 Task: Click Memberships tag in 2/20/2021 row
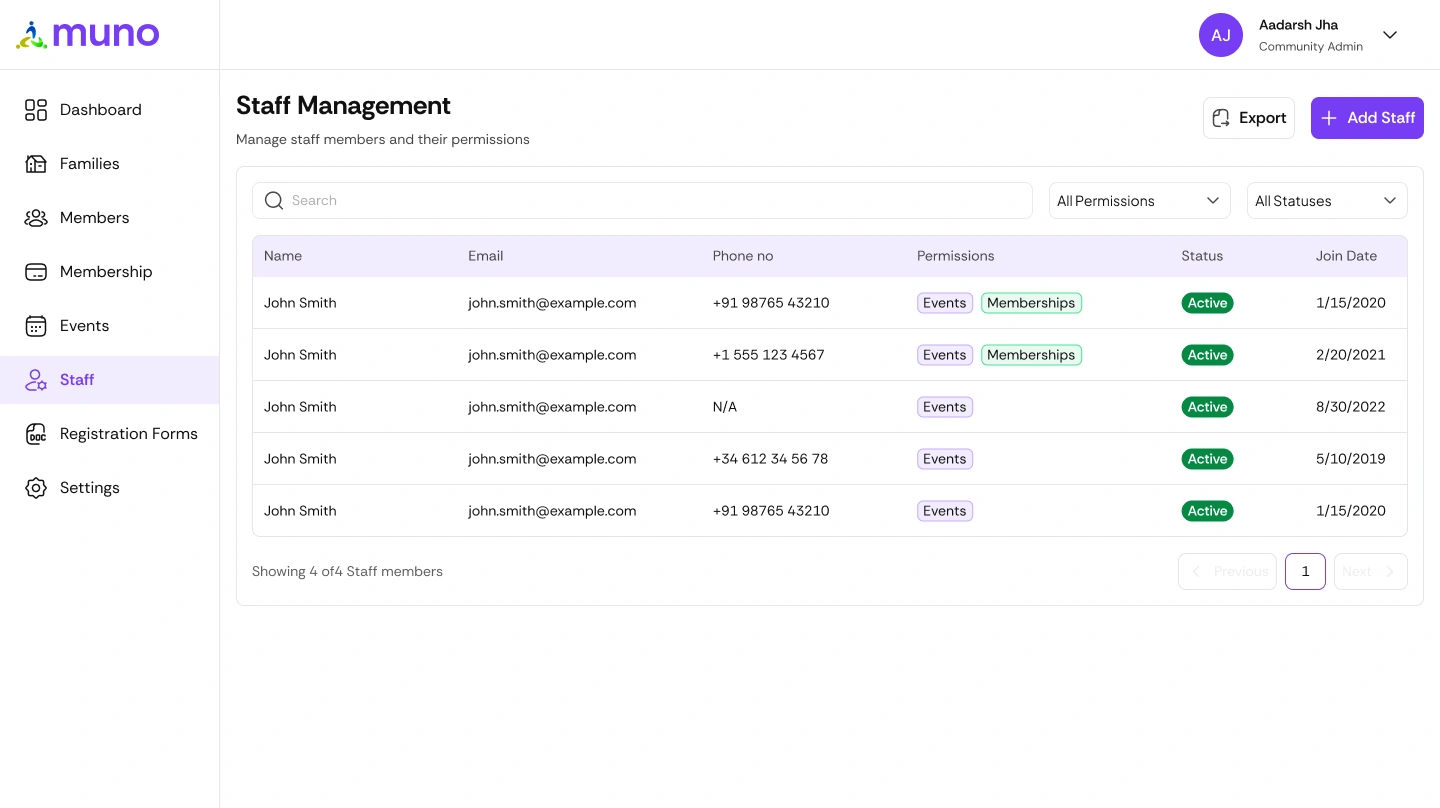click(1031, 355)
